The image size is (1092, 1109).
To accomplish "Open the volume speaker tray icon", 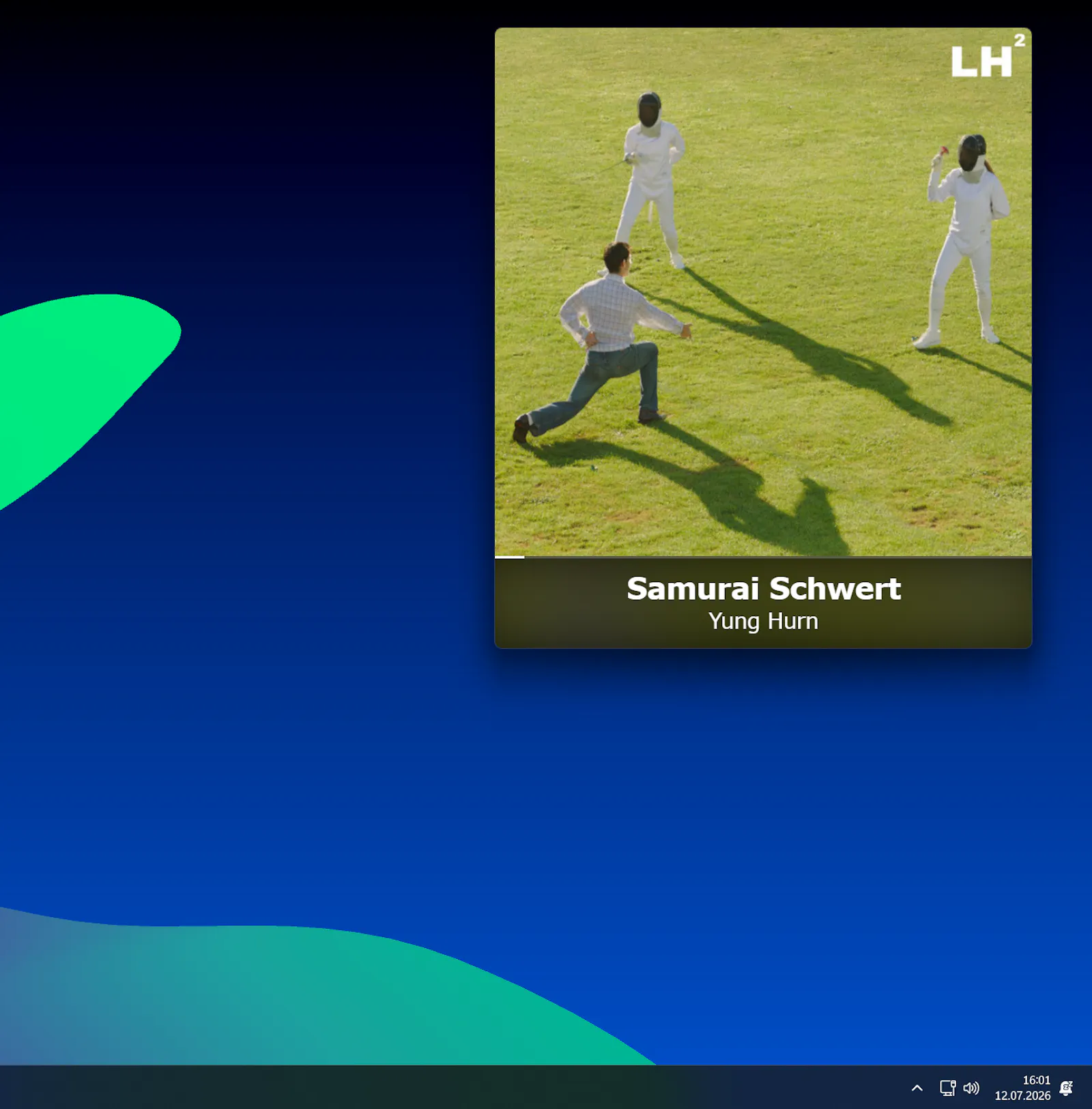I will [971, 1088].
